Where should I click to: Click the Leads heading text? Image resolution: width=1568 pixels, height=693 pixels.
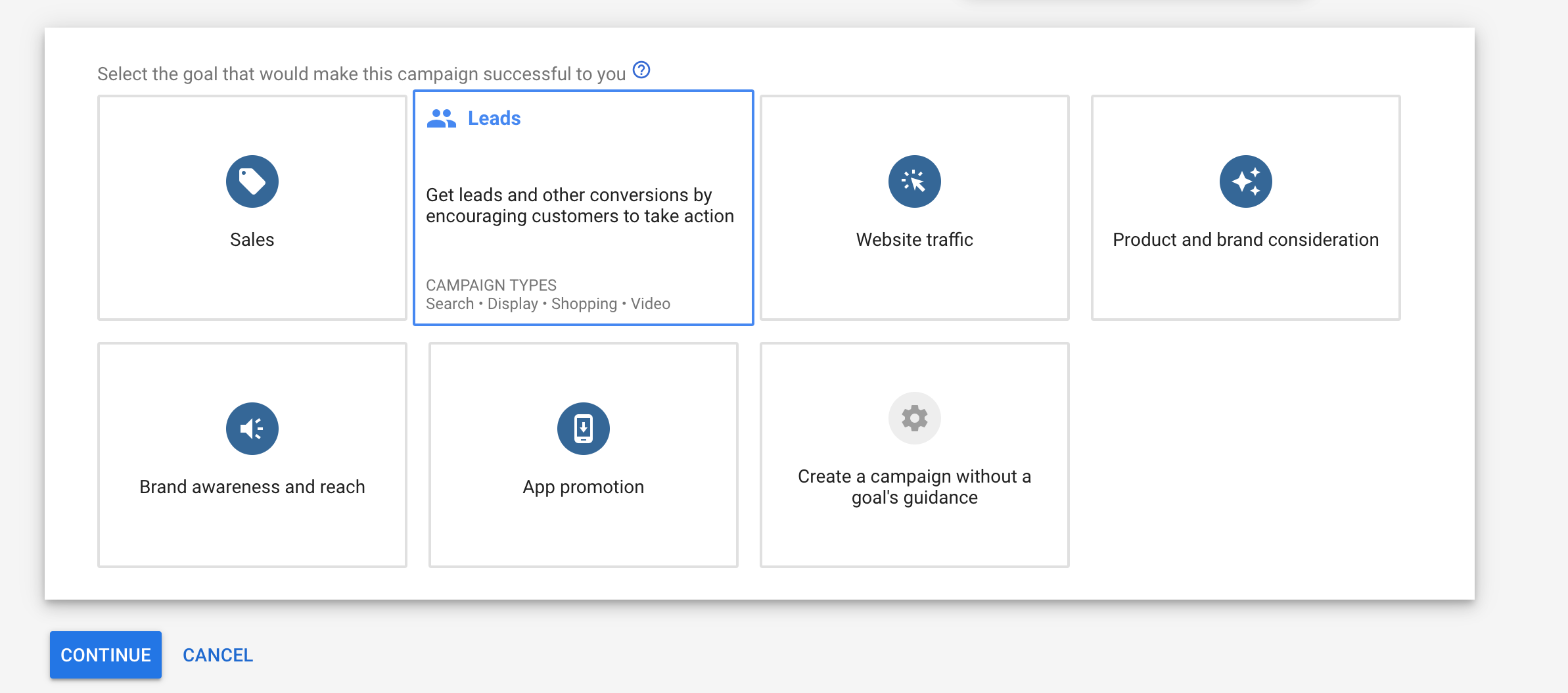tap(494, 118)
